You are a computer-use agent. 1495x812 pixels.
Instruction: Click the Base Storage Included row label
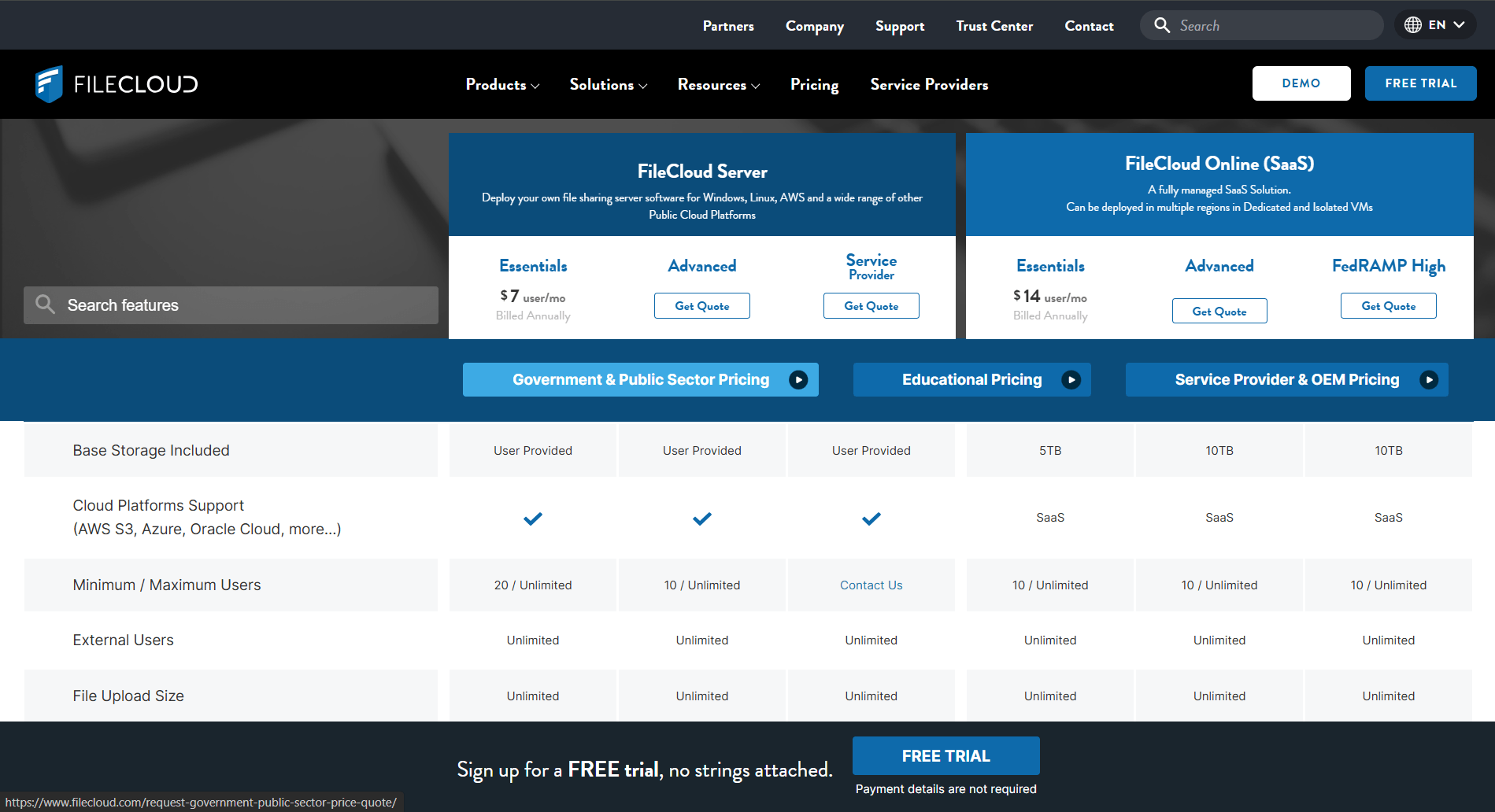(x=151, y=451)
